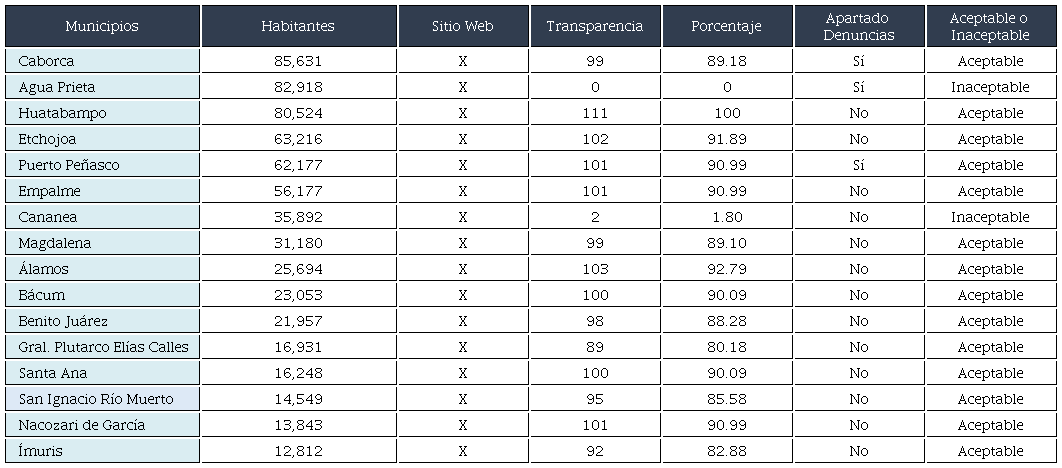Screen dimensions: 1062x468
Task: Click the Municipios column header
Action: point(102,26)
